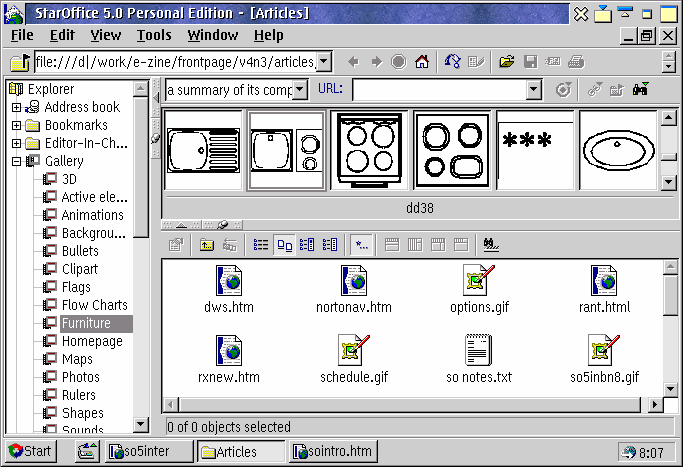Image resolution: width=683 pixels, height=467 pixels.
Task: Switch to so5inter taskbar button
Action: click(x=149, y=451)
